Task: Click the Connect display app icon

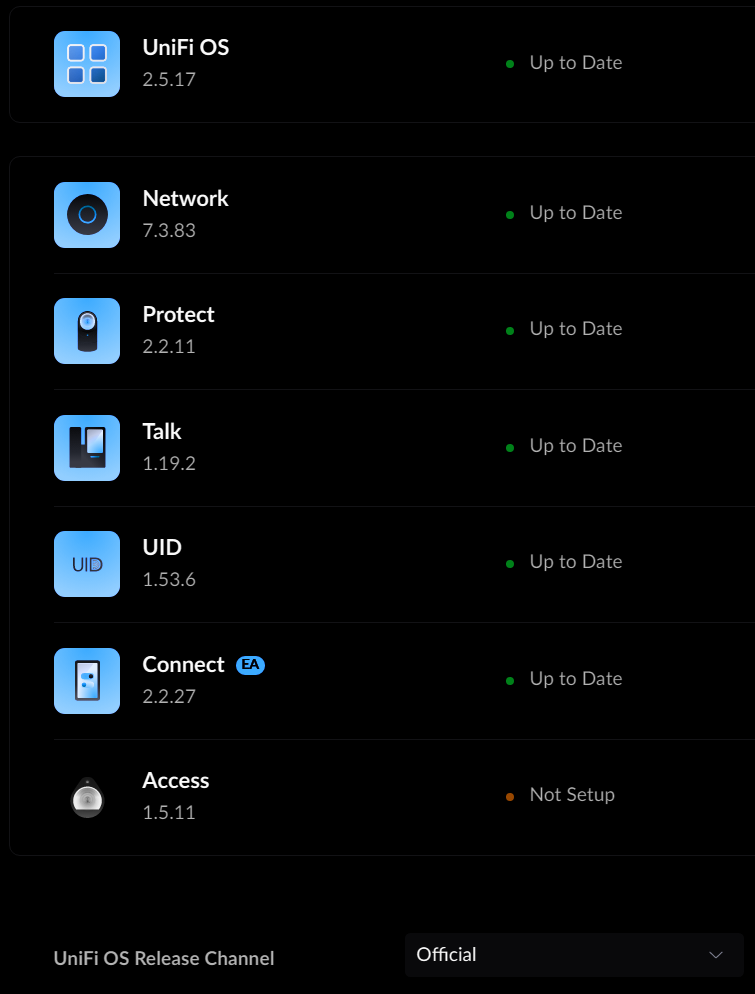Action: 86,681
